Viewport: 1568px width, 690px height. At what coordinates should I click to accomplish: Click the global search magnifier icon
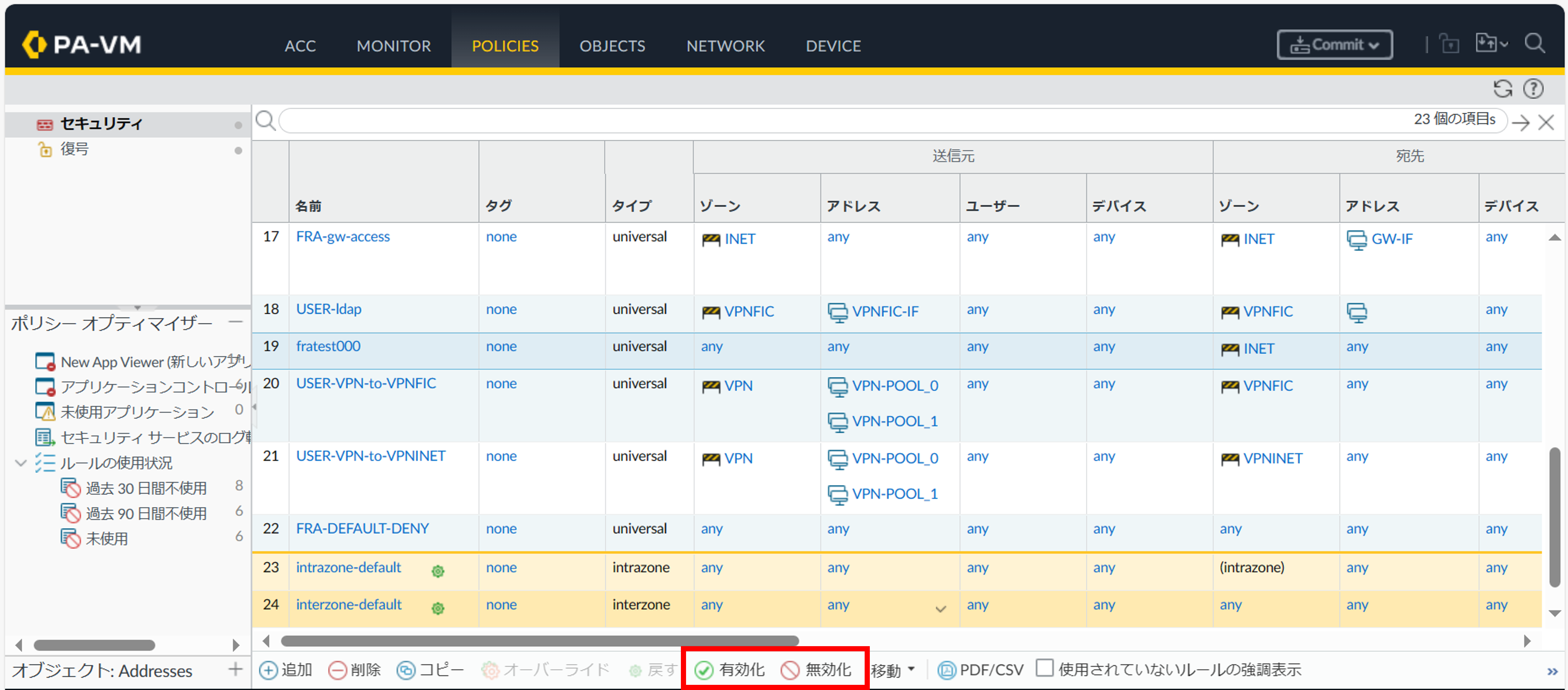click(x=1534, y=44)
